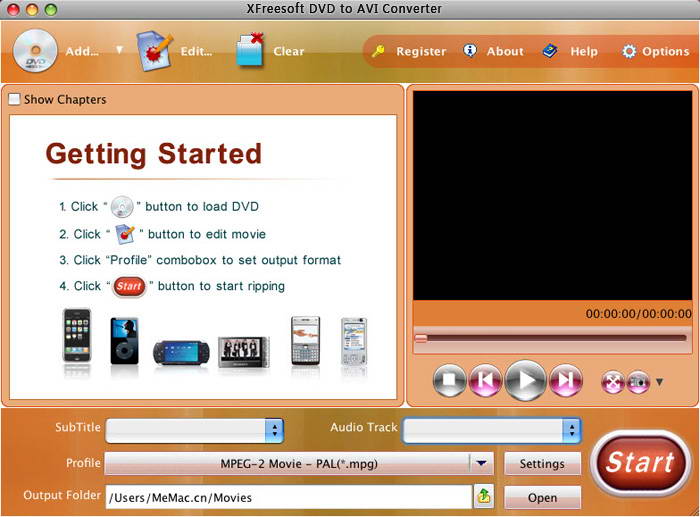The image size is (700, 517).
Task: Stop playback with the stop button
Action: coord(449,380)
